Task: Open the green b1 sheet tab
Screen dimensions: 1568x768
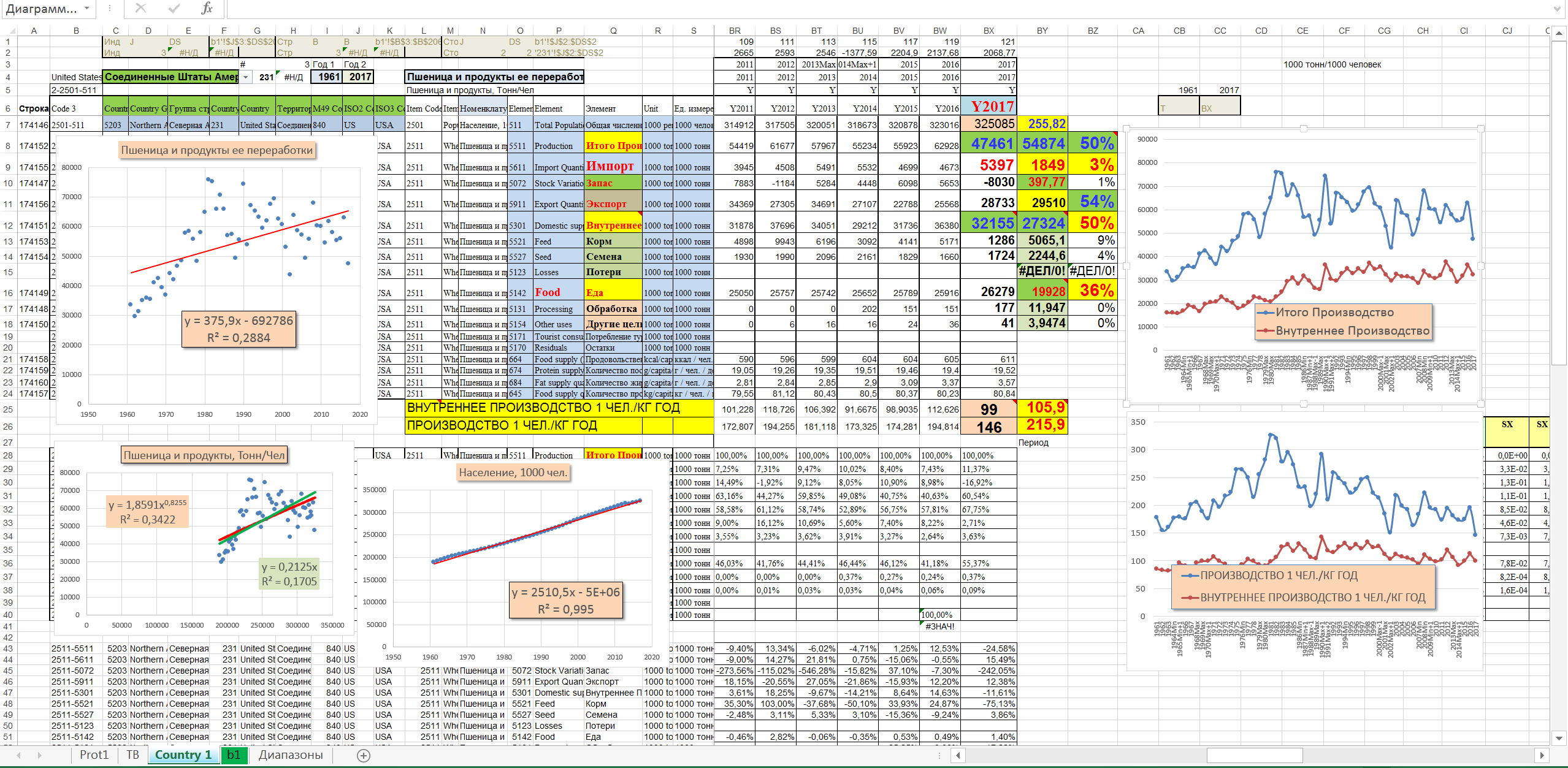Action: tap(234, 755)
